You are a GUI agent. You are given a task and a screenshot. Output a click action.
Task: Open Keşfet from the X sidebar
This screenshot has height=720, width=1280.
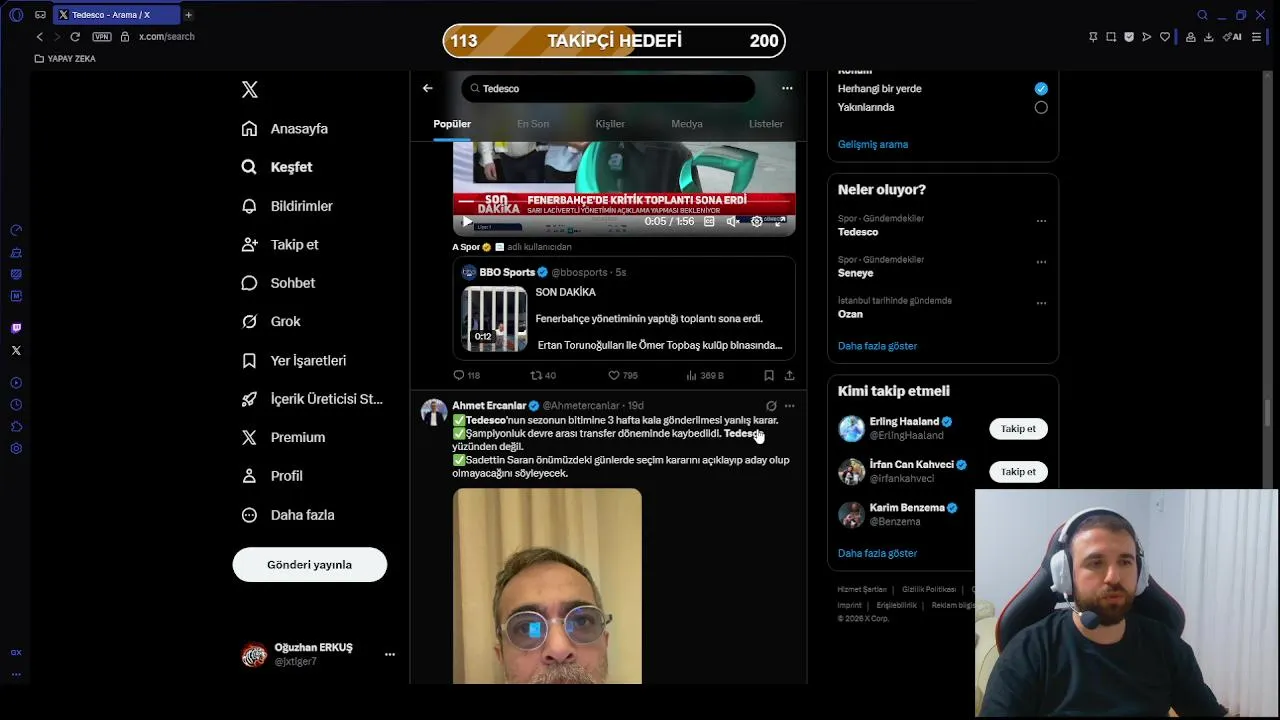[x=277, y=167]
